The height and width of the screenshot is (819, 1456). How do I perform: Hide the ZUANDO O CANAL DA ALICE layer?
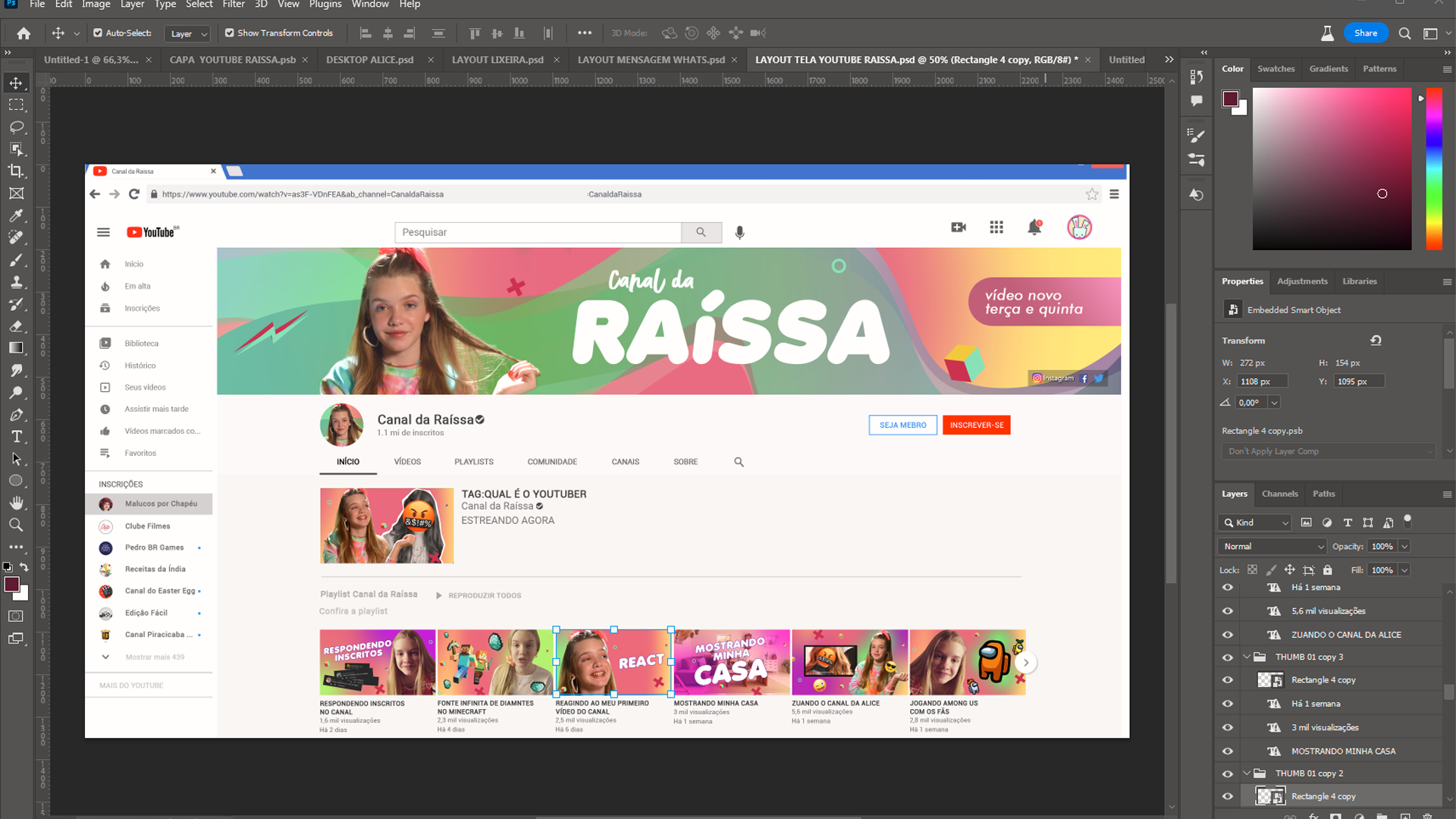tap(1228, 635)
